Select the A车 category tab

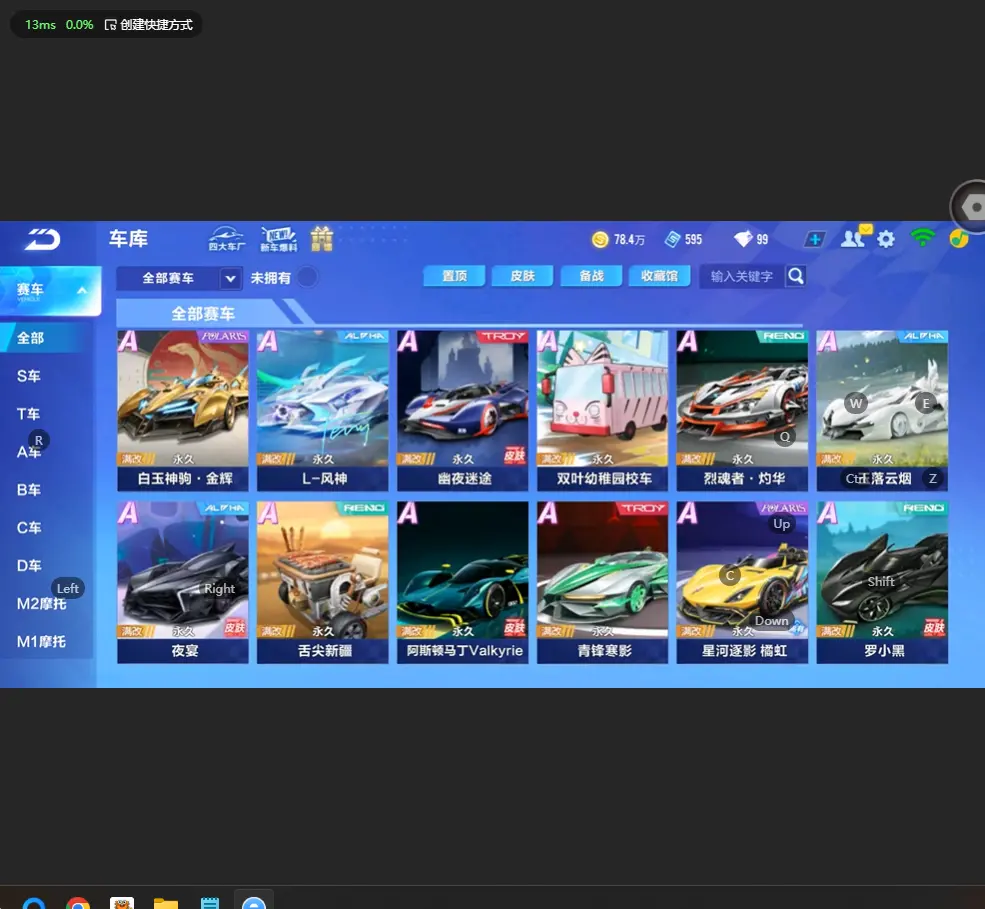click(29, 452)
